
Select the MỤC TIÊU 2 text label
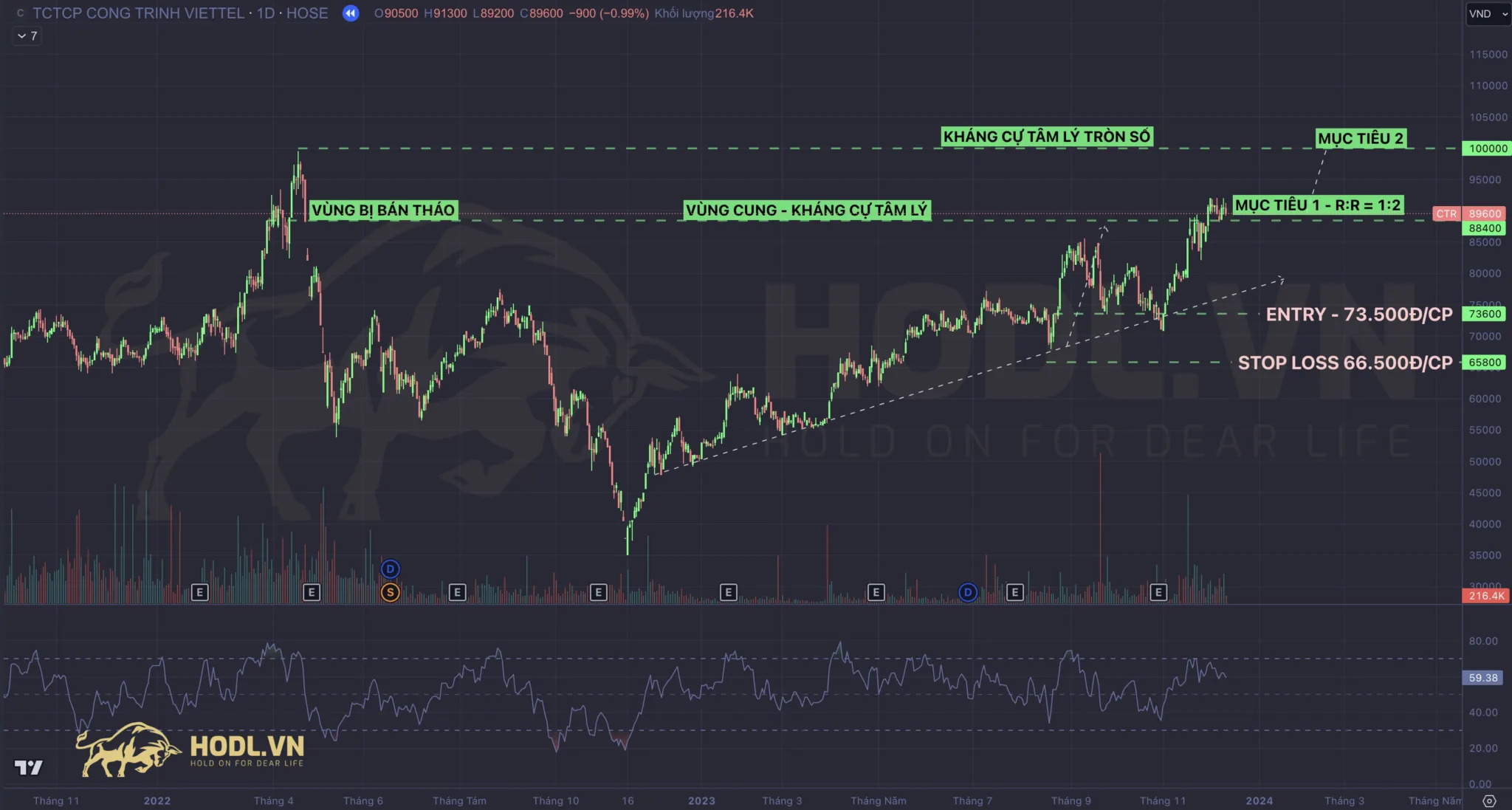[x=1360, y=139]
